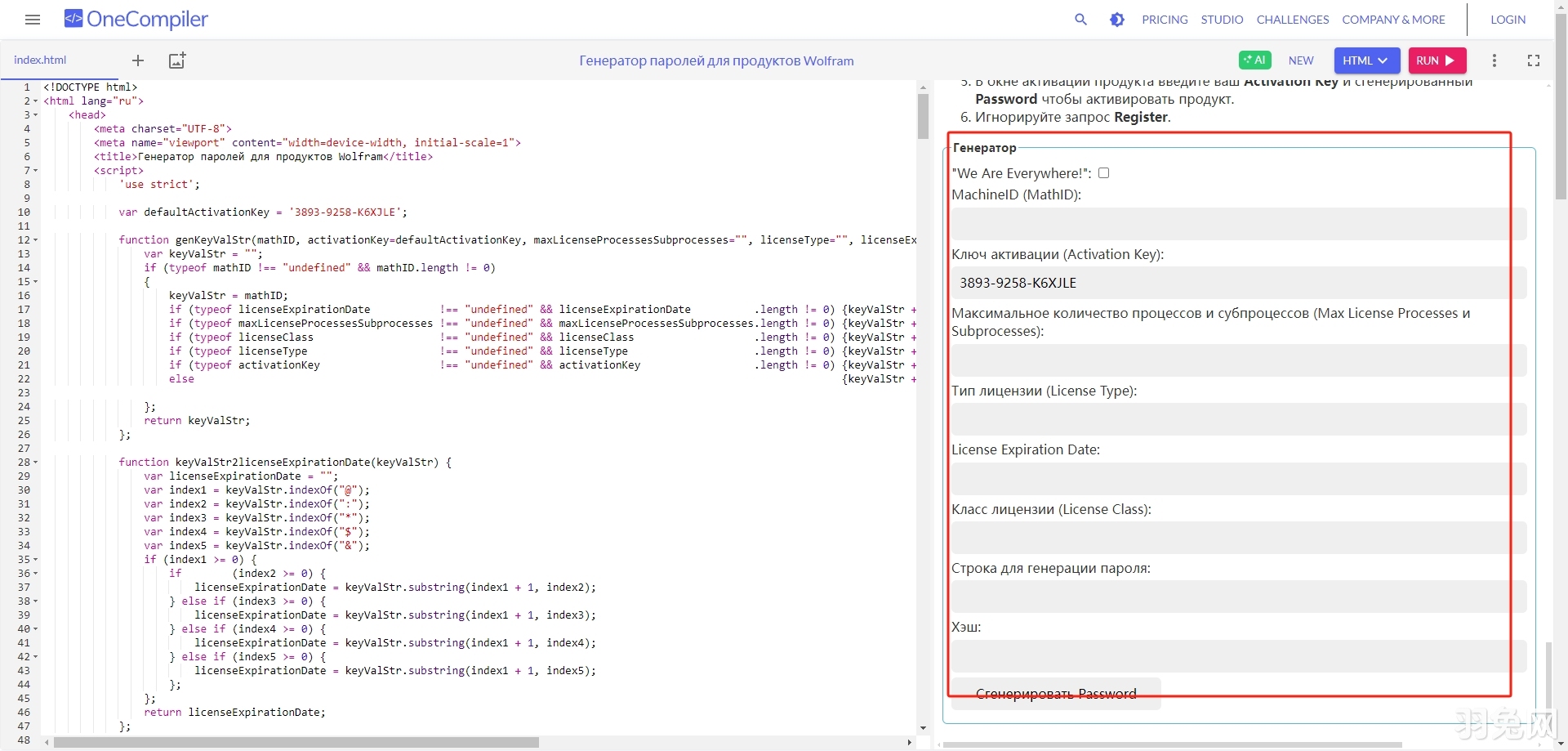The width and height of the screenshot is (1568, 751).
Task: Open the three-dot overflow menu
Action: tap(1494, 60)
